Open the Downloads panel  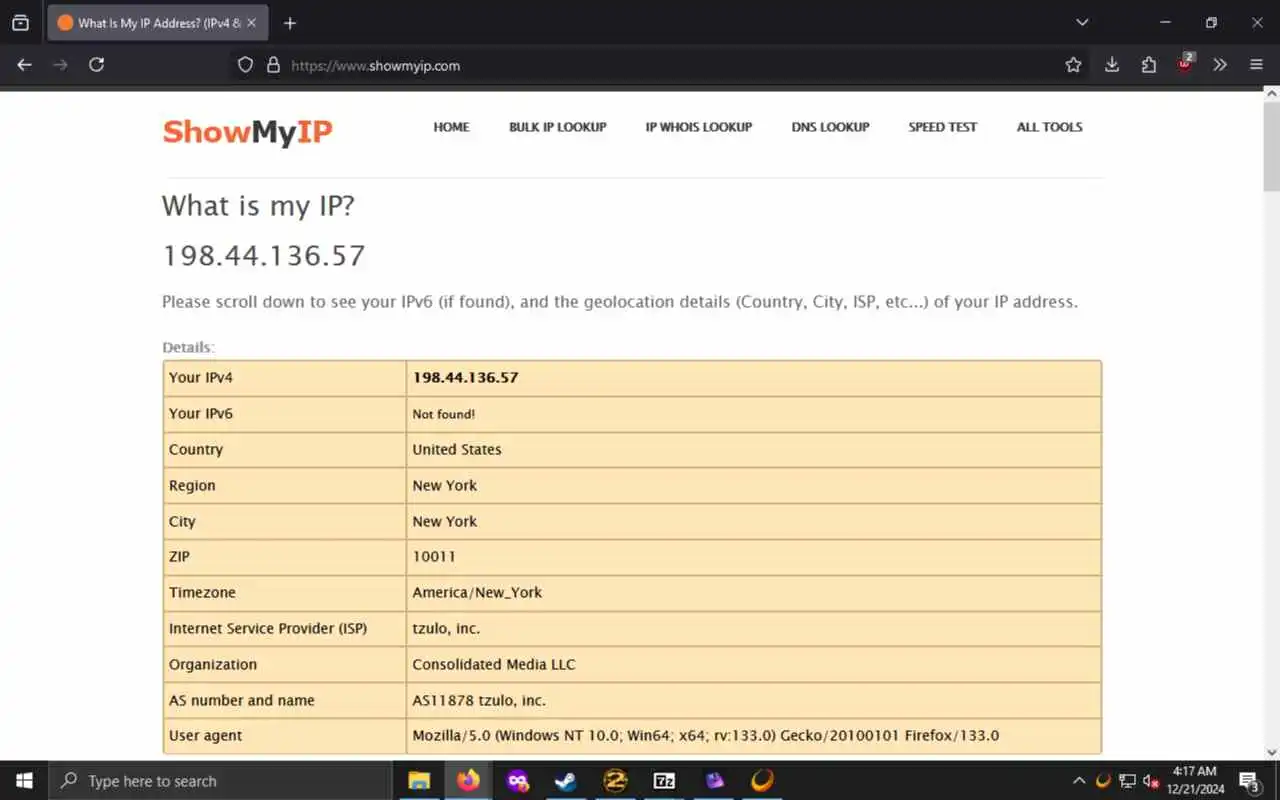pyautogui.click(x=1112, y=65)
